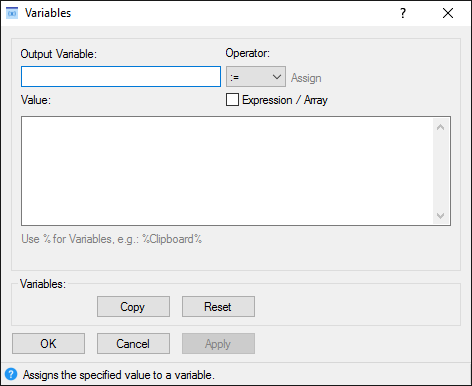The image size is (472, 386).
Task: Click the Assign label beside the operator
Action: (306, 78)
